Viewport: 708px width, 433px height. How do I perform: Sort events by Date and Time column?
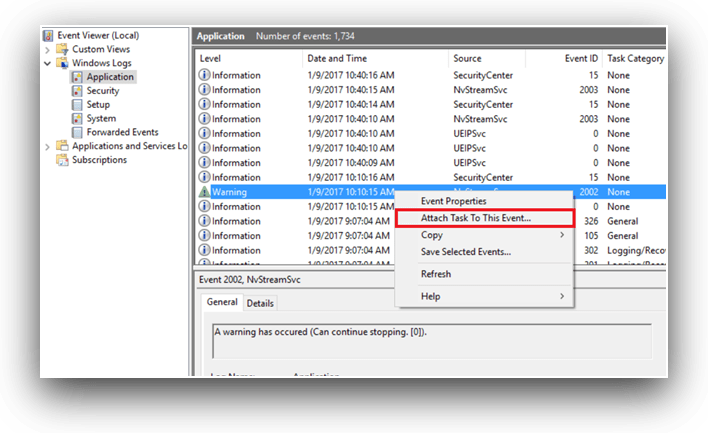(336, 58)
